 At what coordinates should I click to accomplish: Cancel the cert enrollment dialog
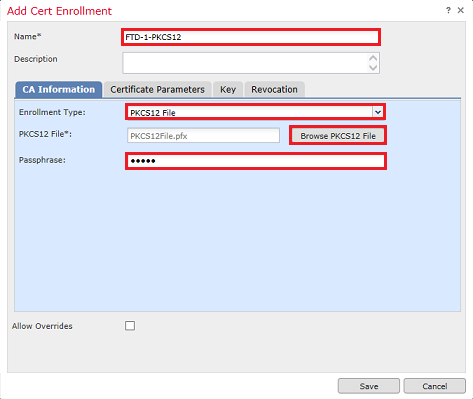pyautogui.click(x=435, y=386)
